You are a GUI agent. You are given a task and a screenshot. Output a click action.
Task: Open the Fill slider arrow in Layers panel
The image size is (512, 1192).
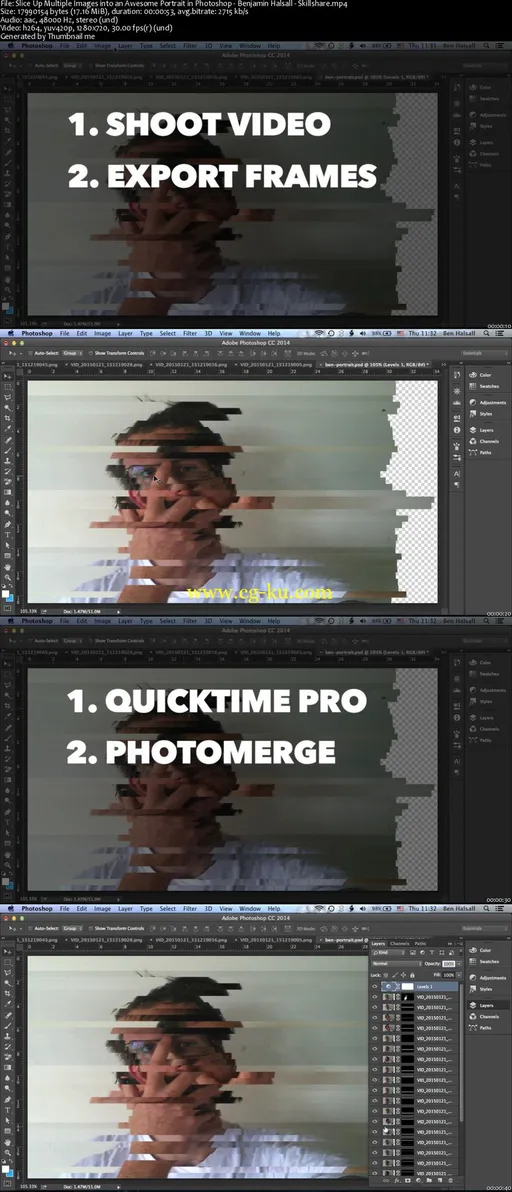click(x=459, y=975)
